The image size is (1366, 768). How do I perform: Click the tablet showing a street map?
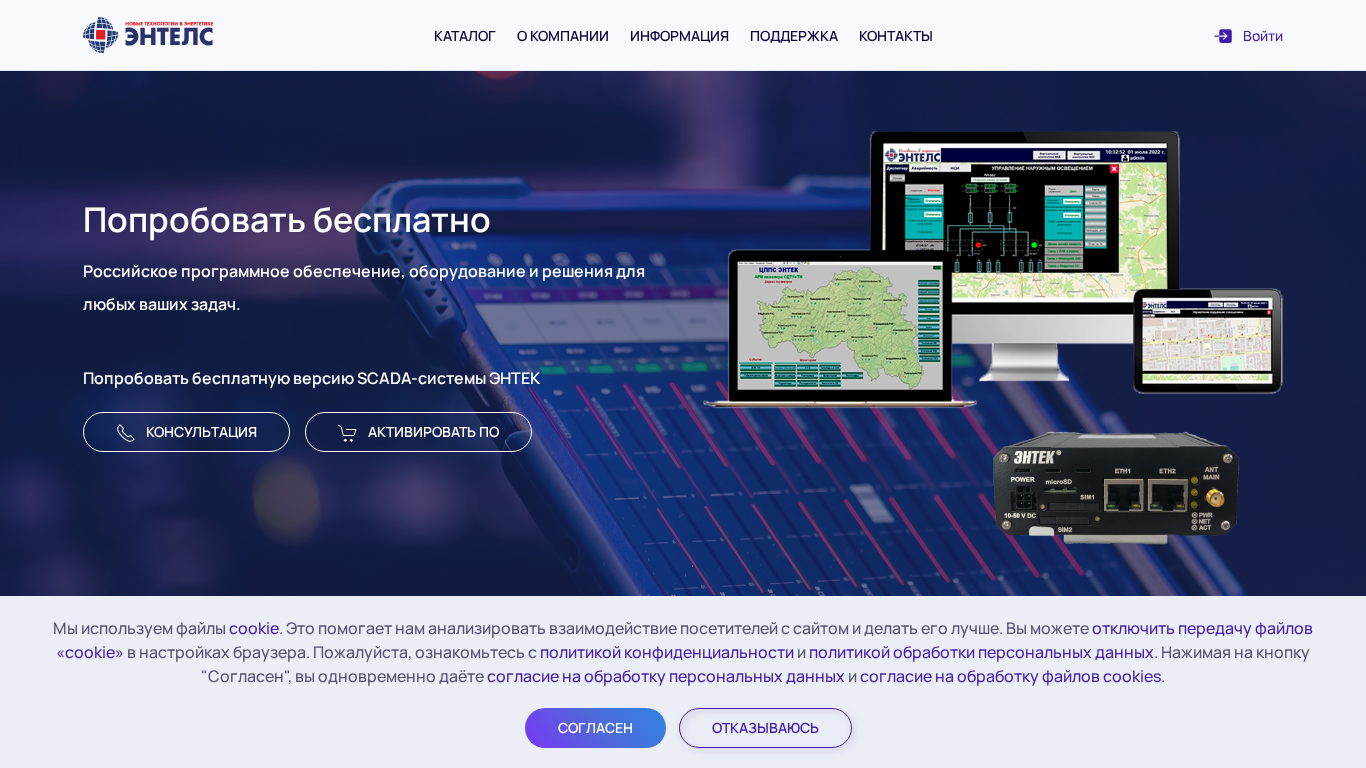pos(1208,341)
